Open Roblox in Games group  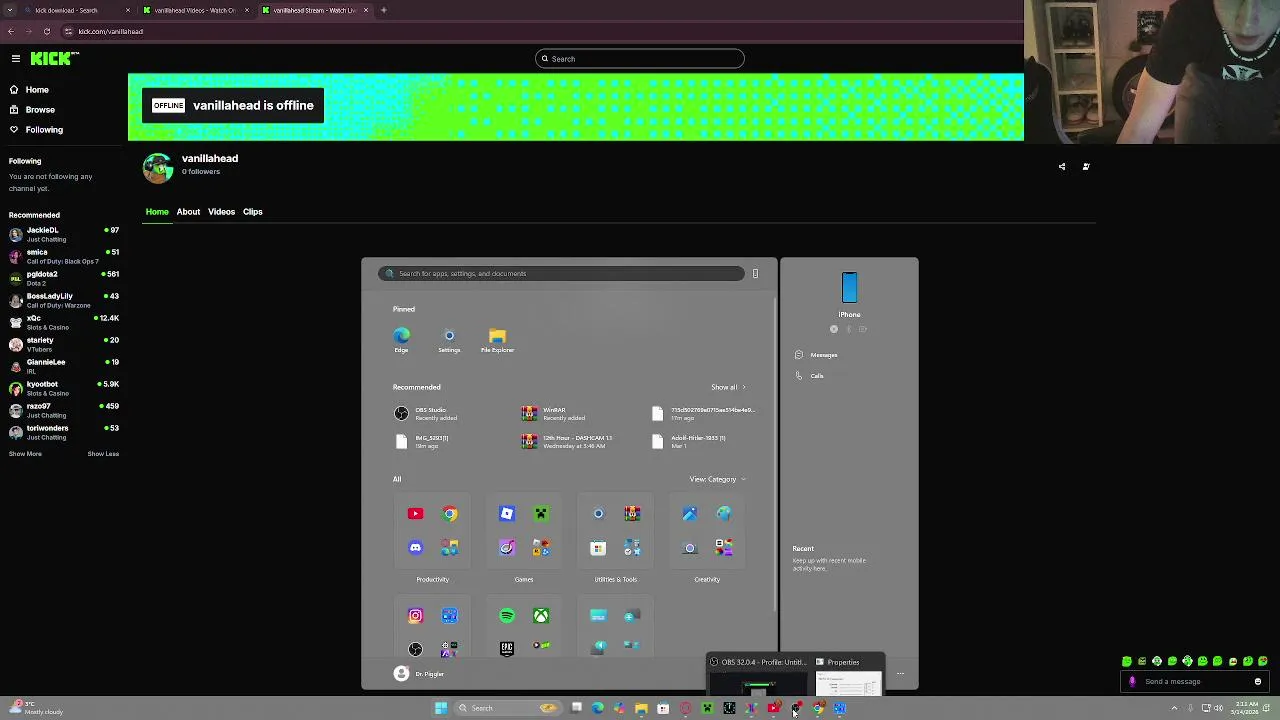(507, 514)
